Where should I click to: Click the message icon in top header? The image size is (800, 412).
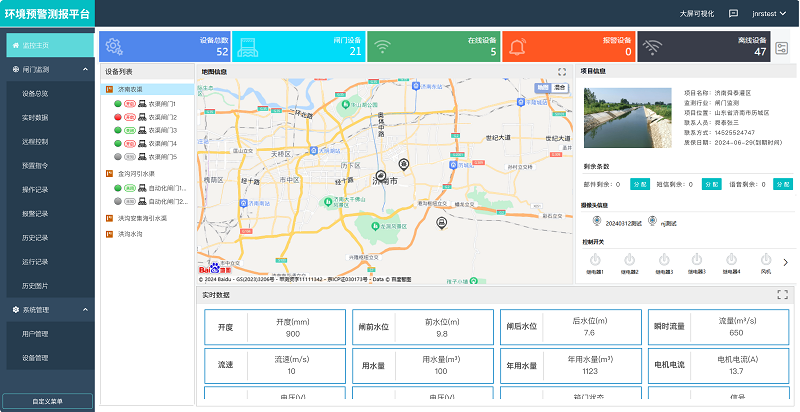[734, 14]
